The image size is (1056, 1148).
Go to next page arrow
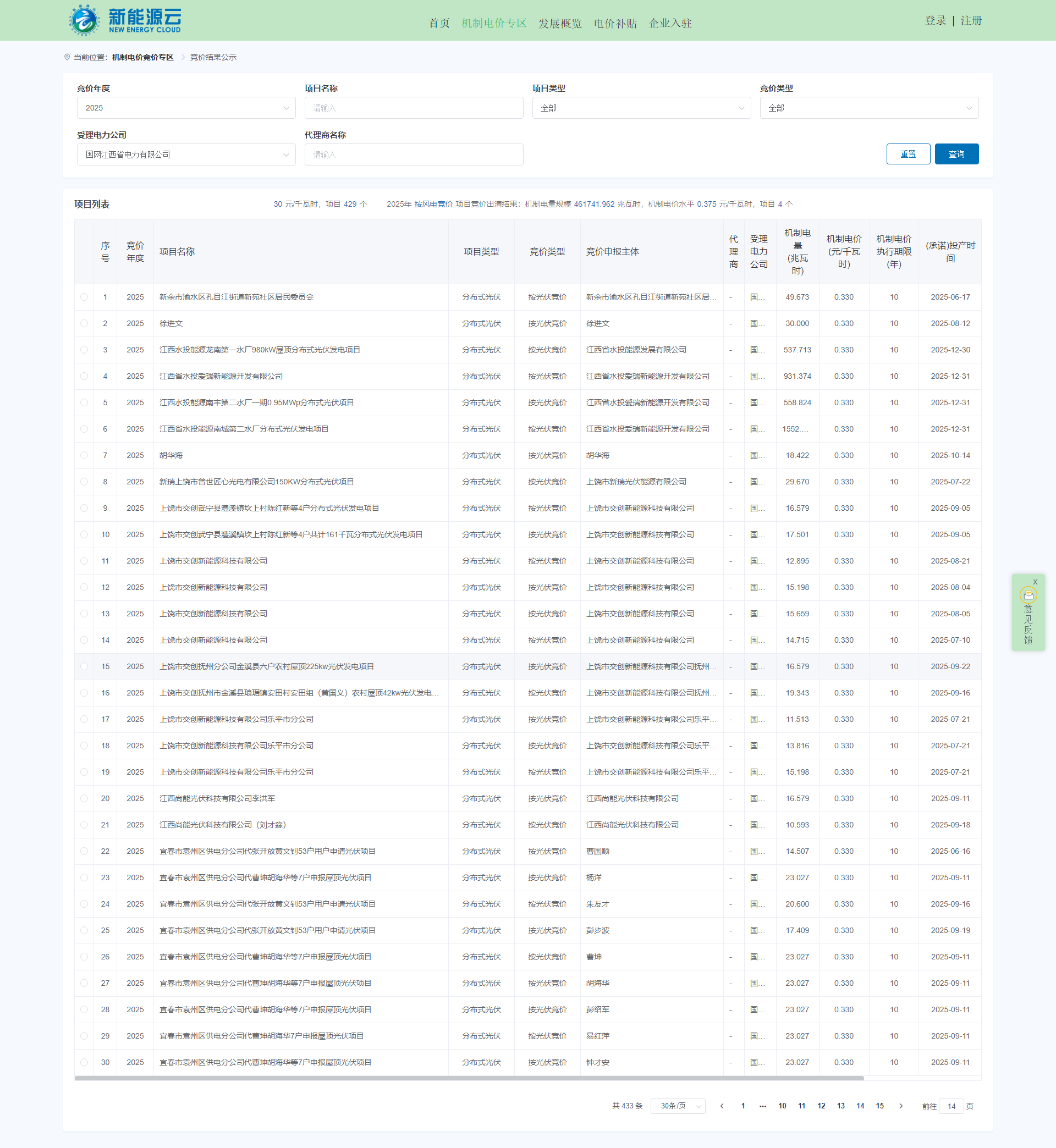(901, 1106)
